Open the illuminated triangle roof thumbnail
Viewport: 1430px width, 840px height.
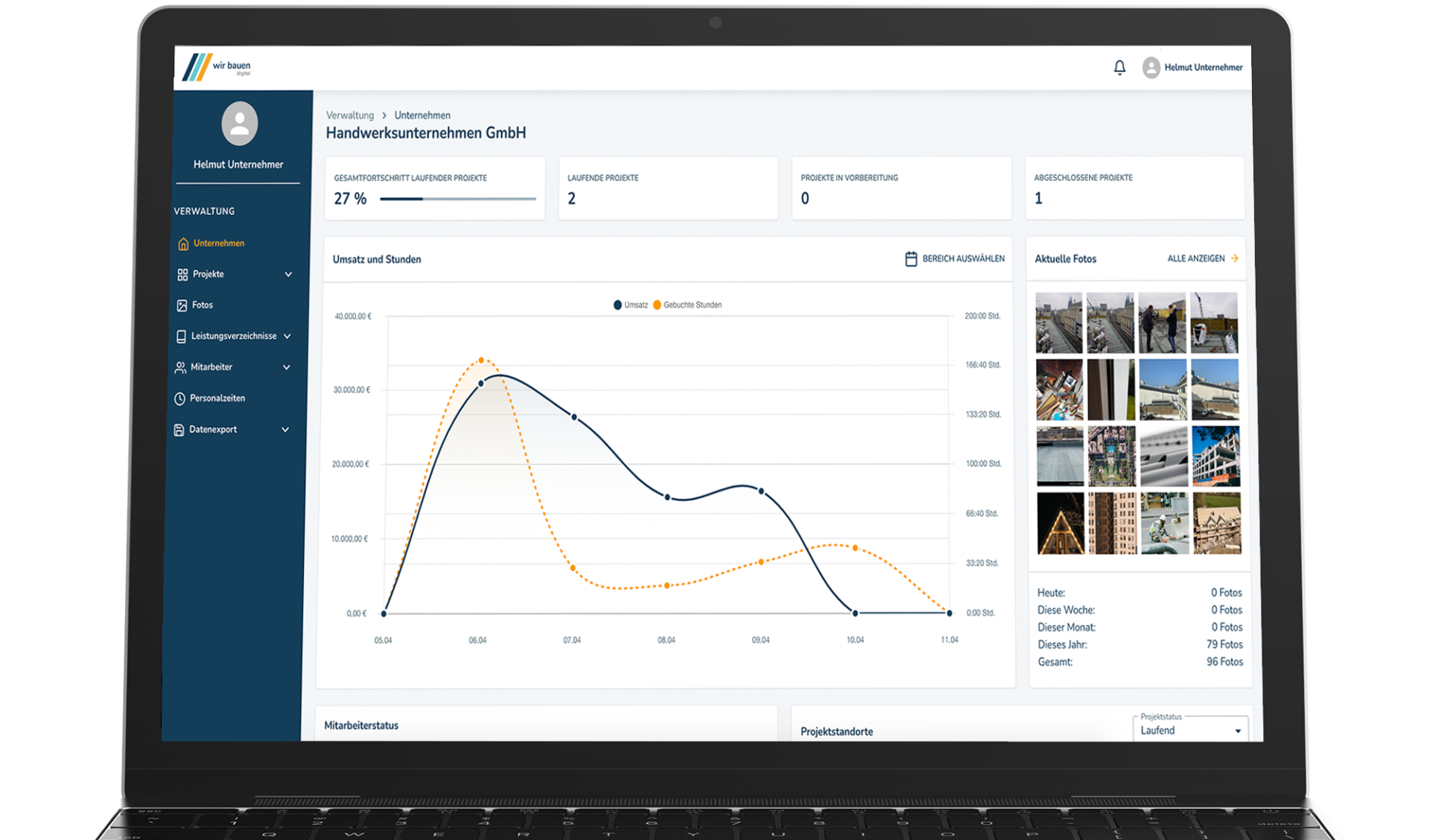pos(1061,524)
